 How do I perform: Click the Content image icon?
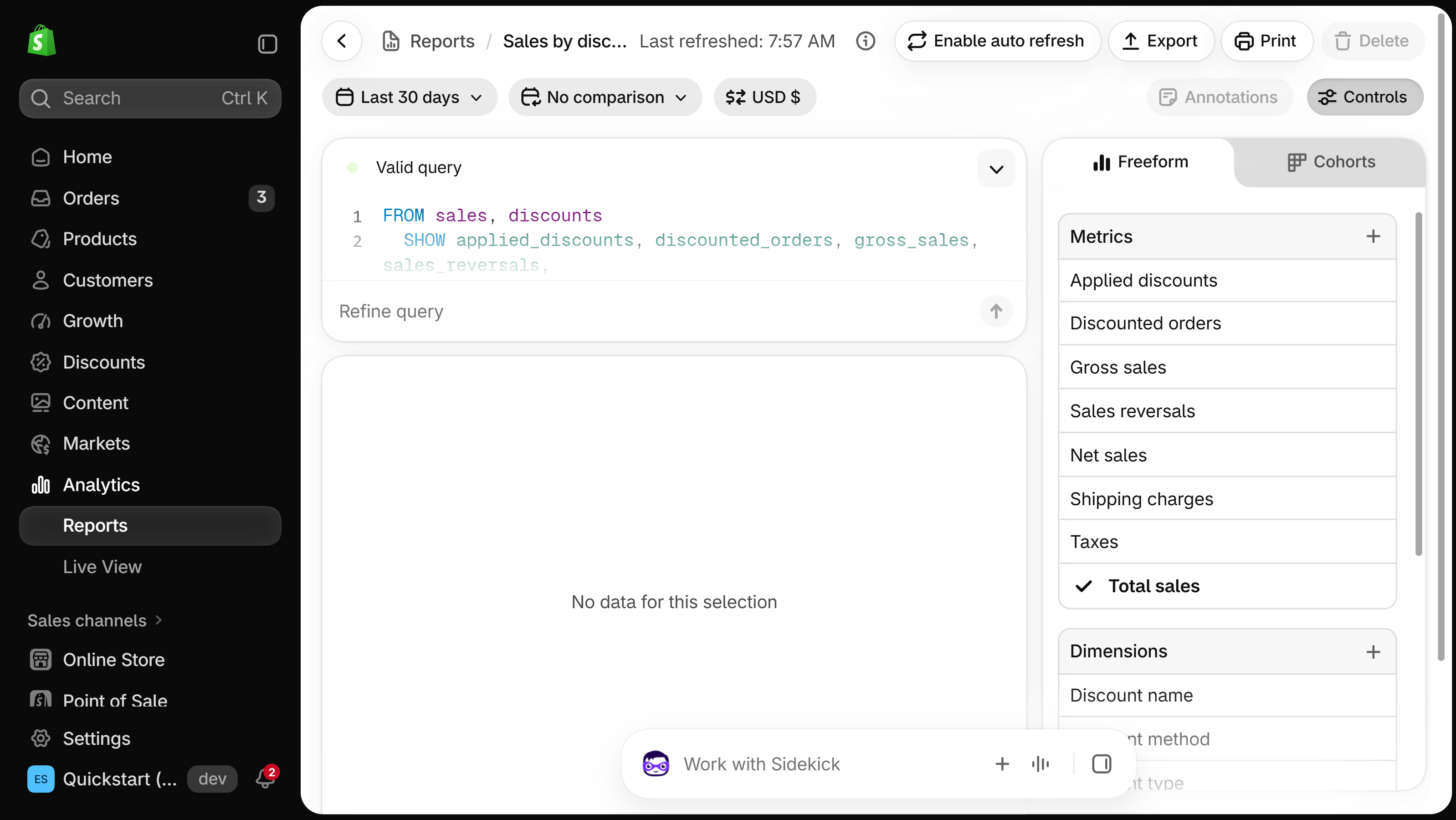pyautogui.click(x=41, y=402)
